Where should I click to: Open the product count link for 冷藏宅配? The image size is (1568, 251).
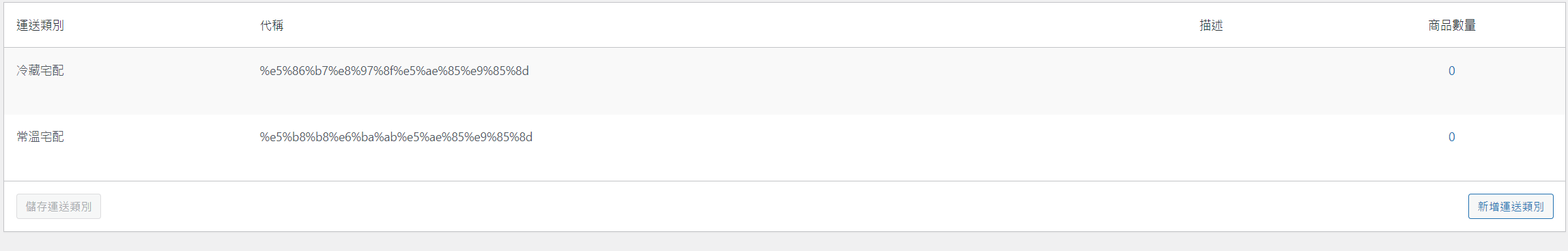1451,71
